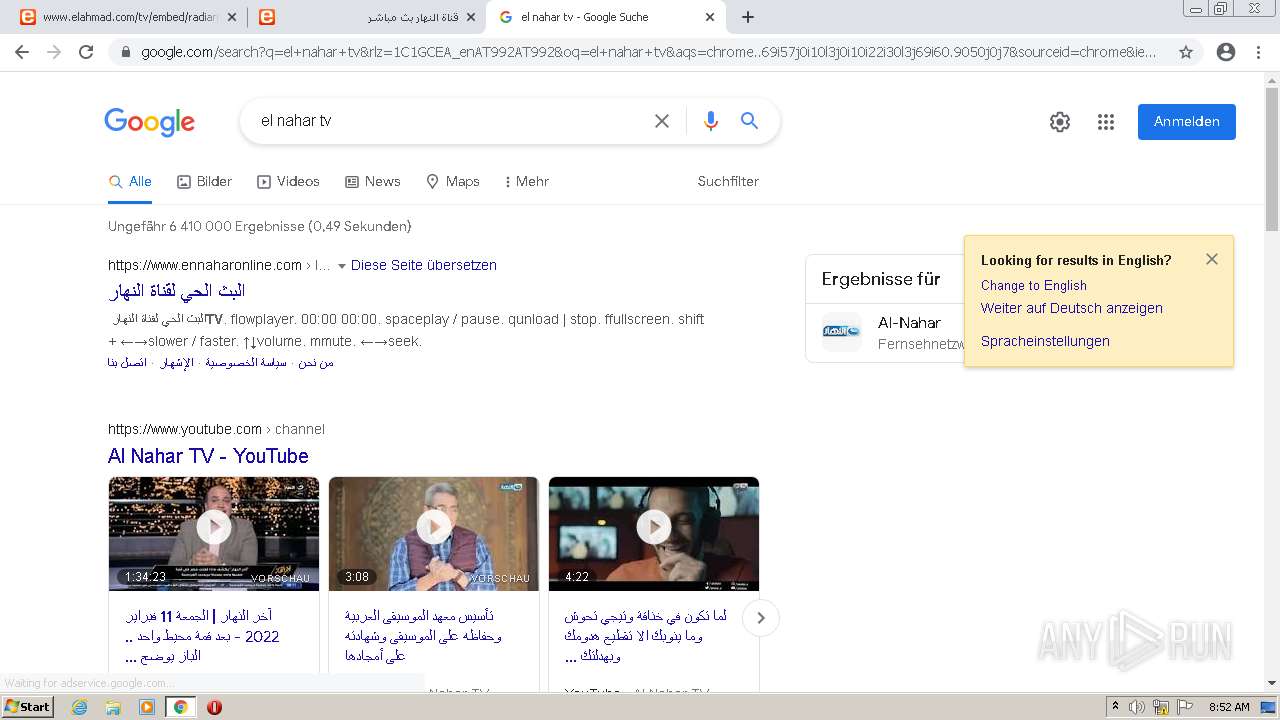This screenshot has width=1280, height=720.
Task: Show hidden tray icons arrow
Action: pos(1115,707)
